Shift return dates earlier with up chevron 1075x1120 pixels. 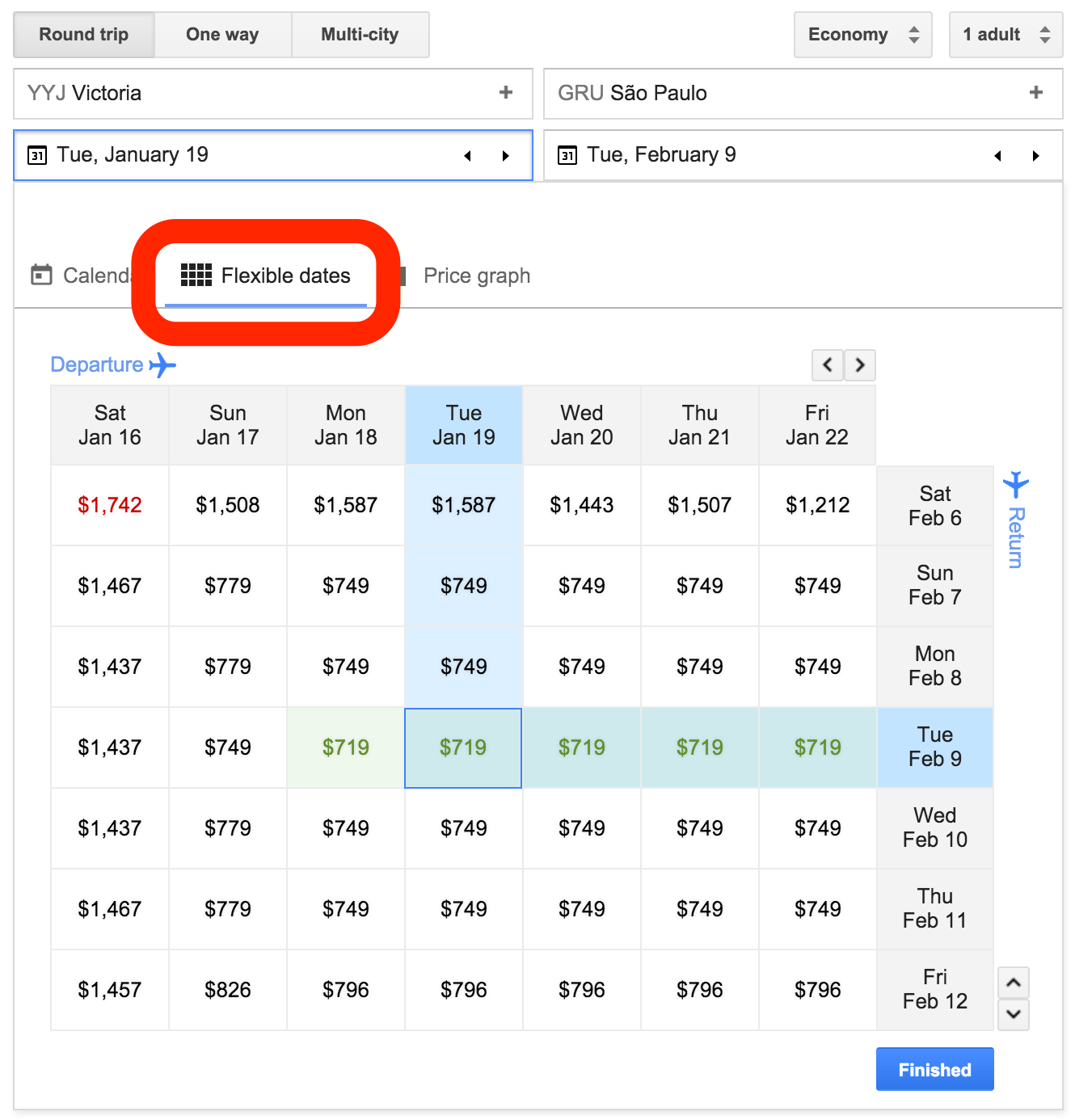pyautogui.click(x=1014, y=983)
